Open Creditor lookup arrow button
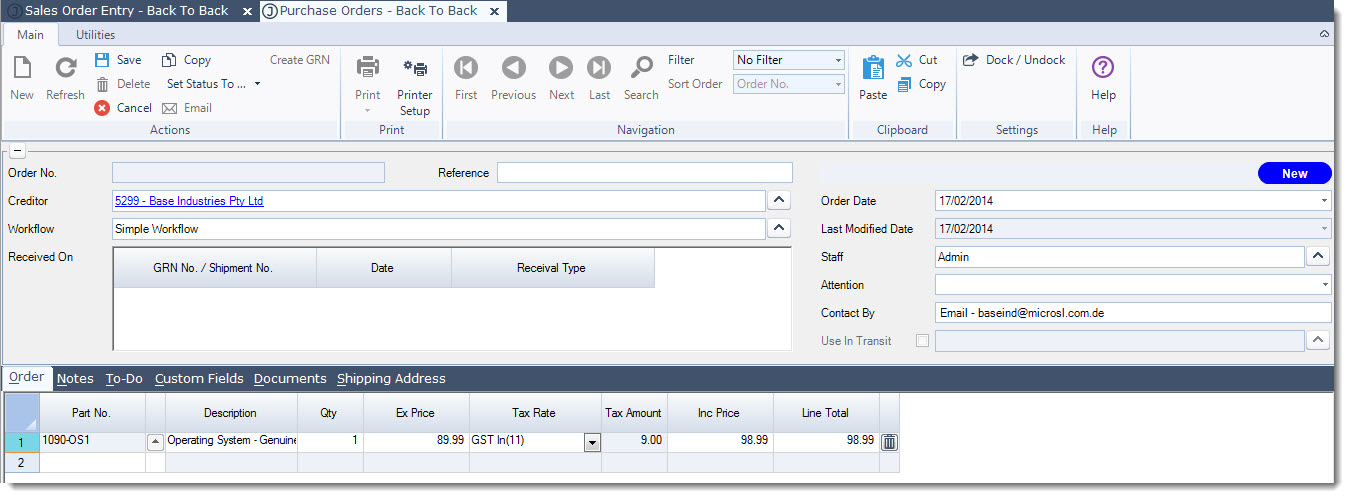The height and width of the screenshot is (498, 1349). [x=780, y=201]
